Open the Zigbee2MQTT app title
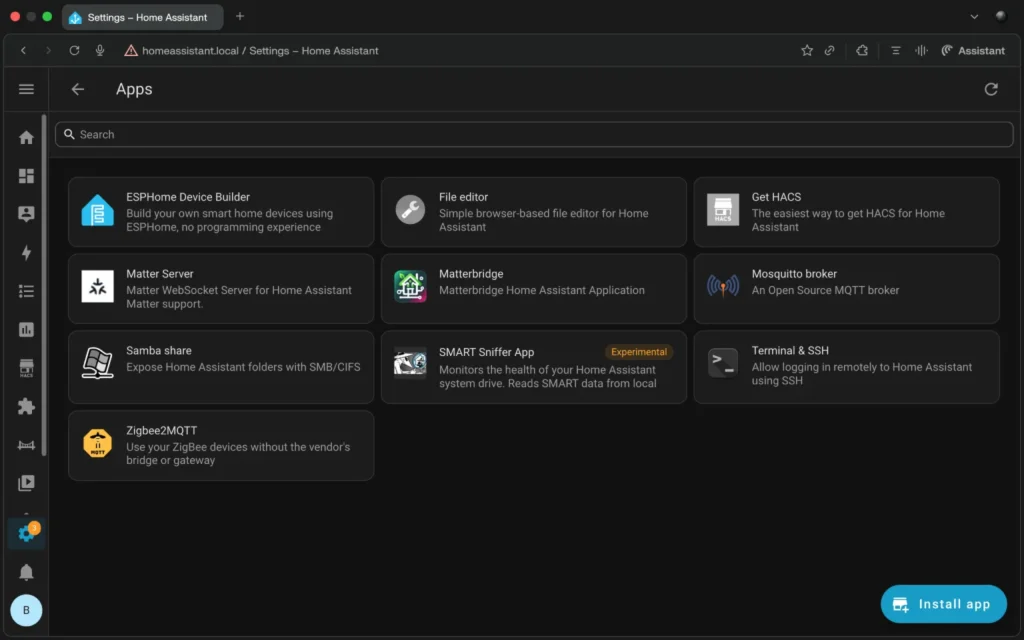 tap(161, 430)
